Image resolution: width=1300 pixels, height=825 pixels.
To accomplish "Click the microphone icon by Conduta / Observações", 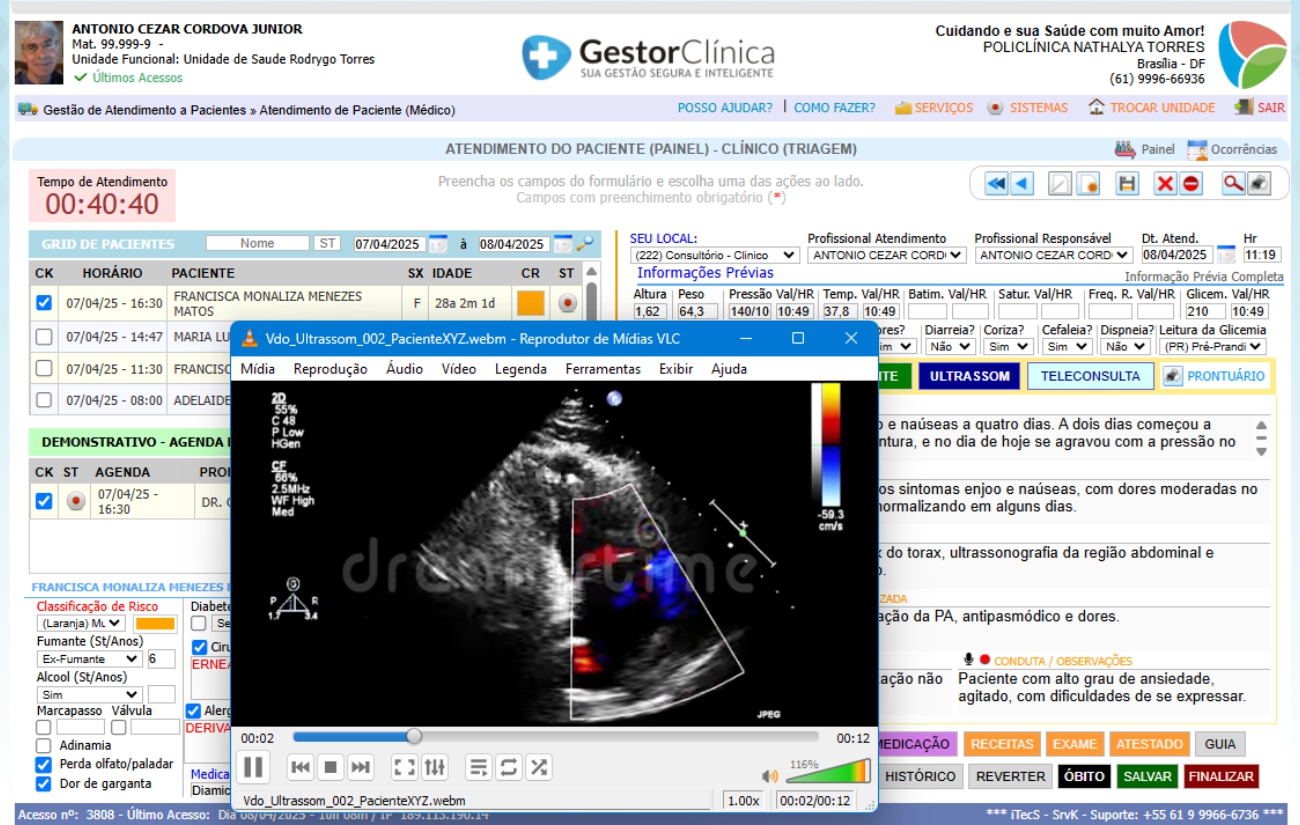I will pyautogui.click(x=968, y=660).
